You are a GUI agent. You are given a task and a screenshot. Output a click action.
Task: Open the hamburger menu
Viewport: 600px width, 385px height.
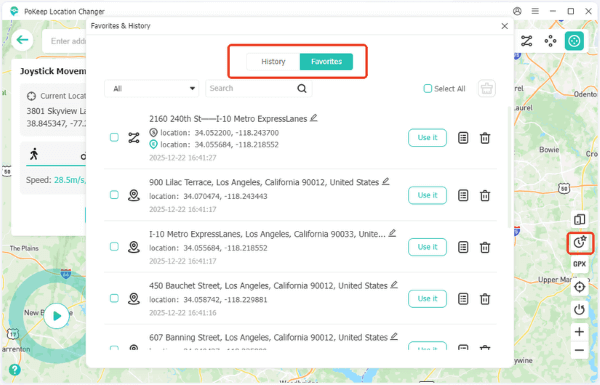[x=535, y=11]
